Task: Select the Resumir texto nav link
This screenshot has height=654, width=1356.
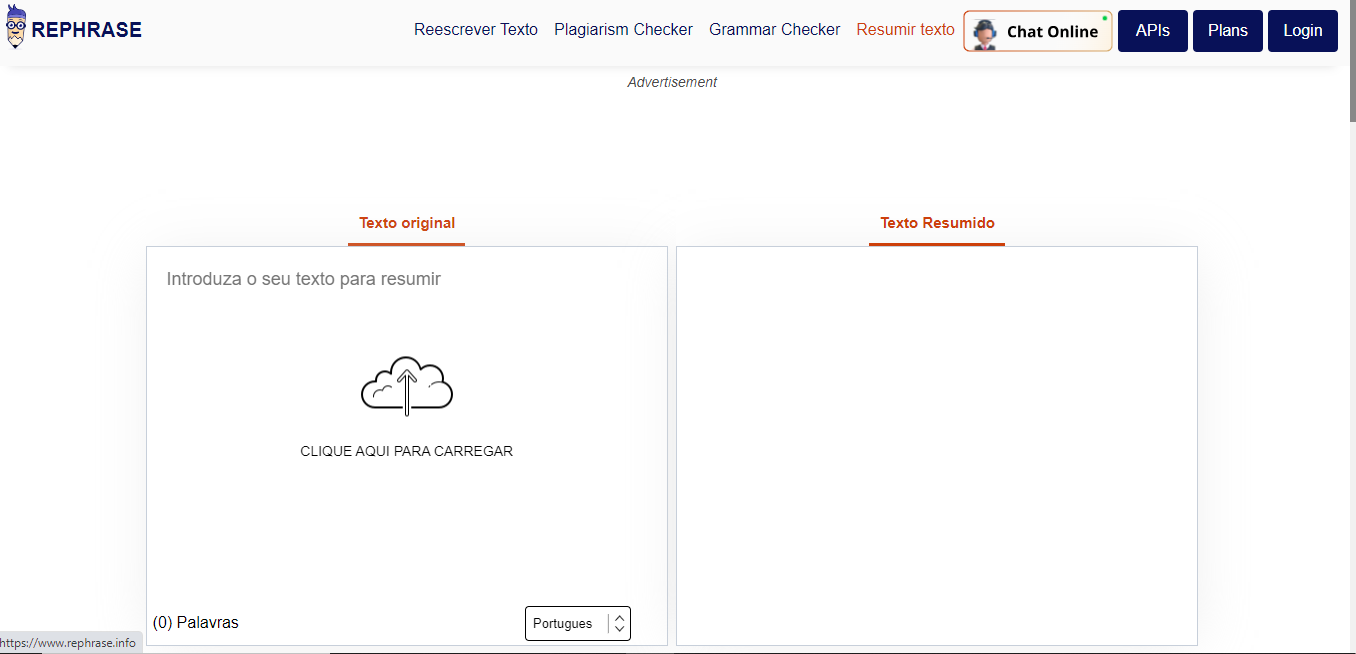Action: tap(905, 30)
